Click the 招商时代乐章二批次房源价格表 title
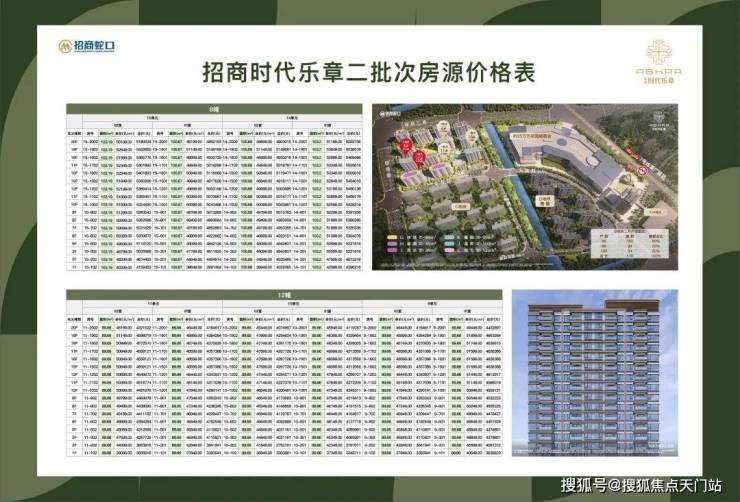740x502 pixels. (369, 73)
